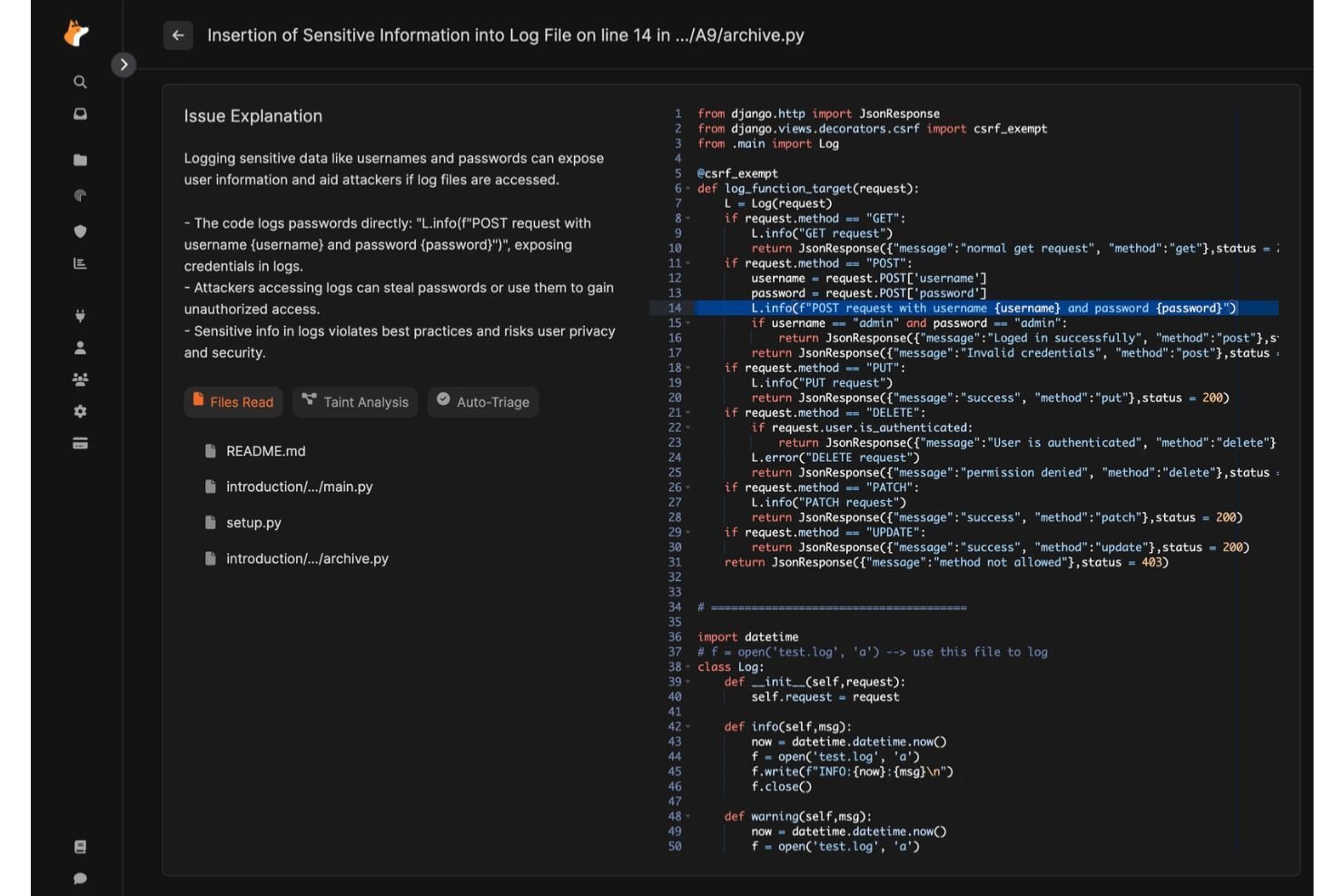This screenshot has width=1344, height=896.
Task: Open README.md in the files list
Action: (265, 451)
